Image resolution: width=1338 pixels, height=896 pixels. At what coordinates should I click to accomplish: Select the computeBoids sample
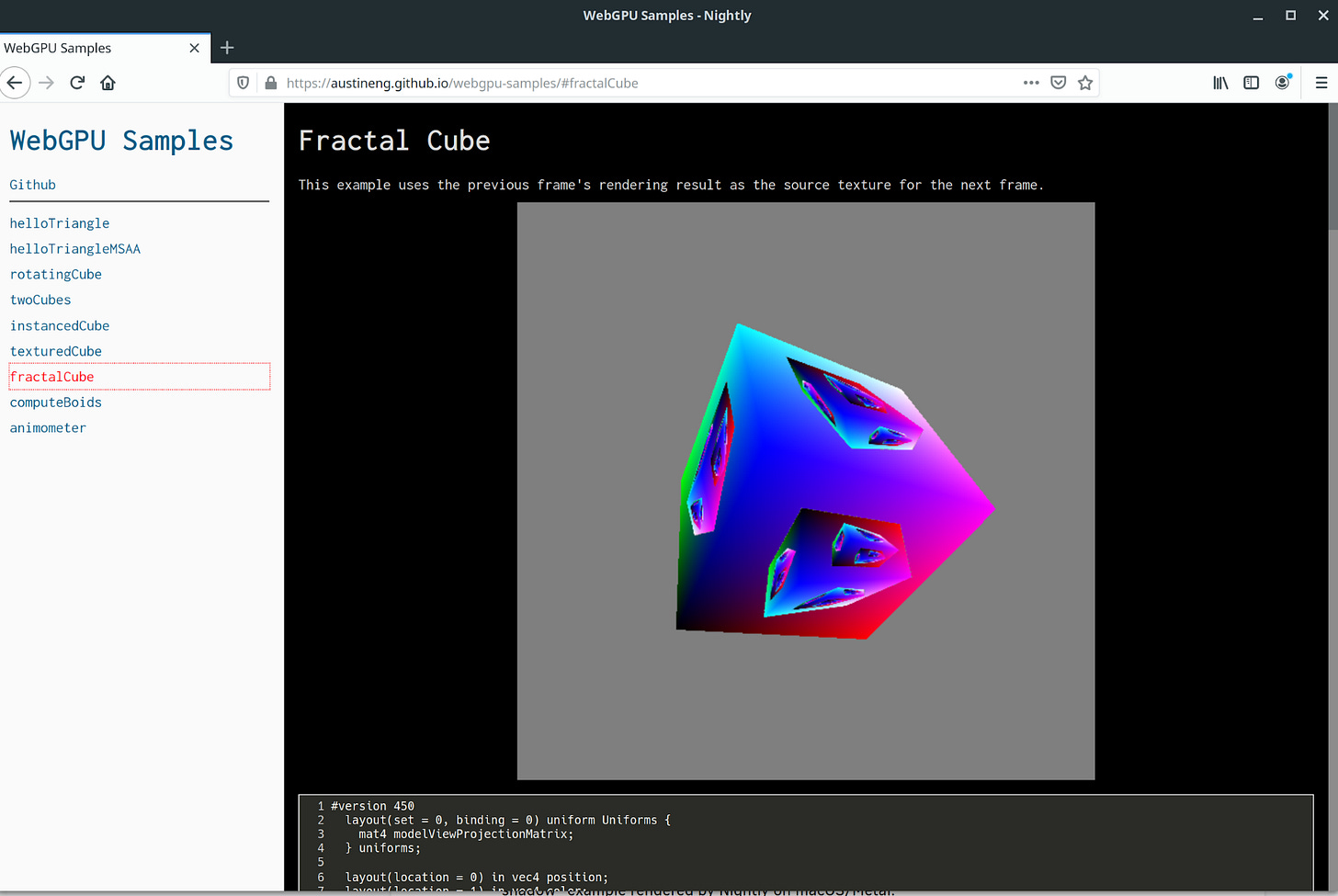point(56,402)
